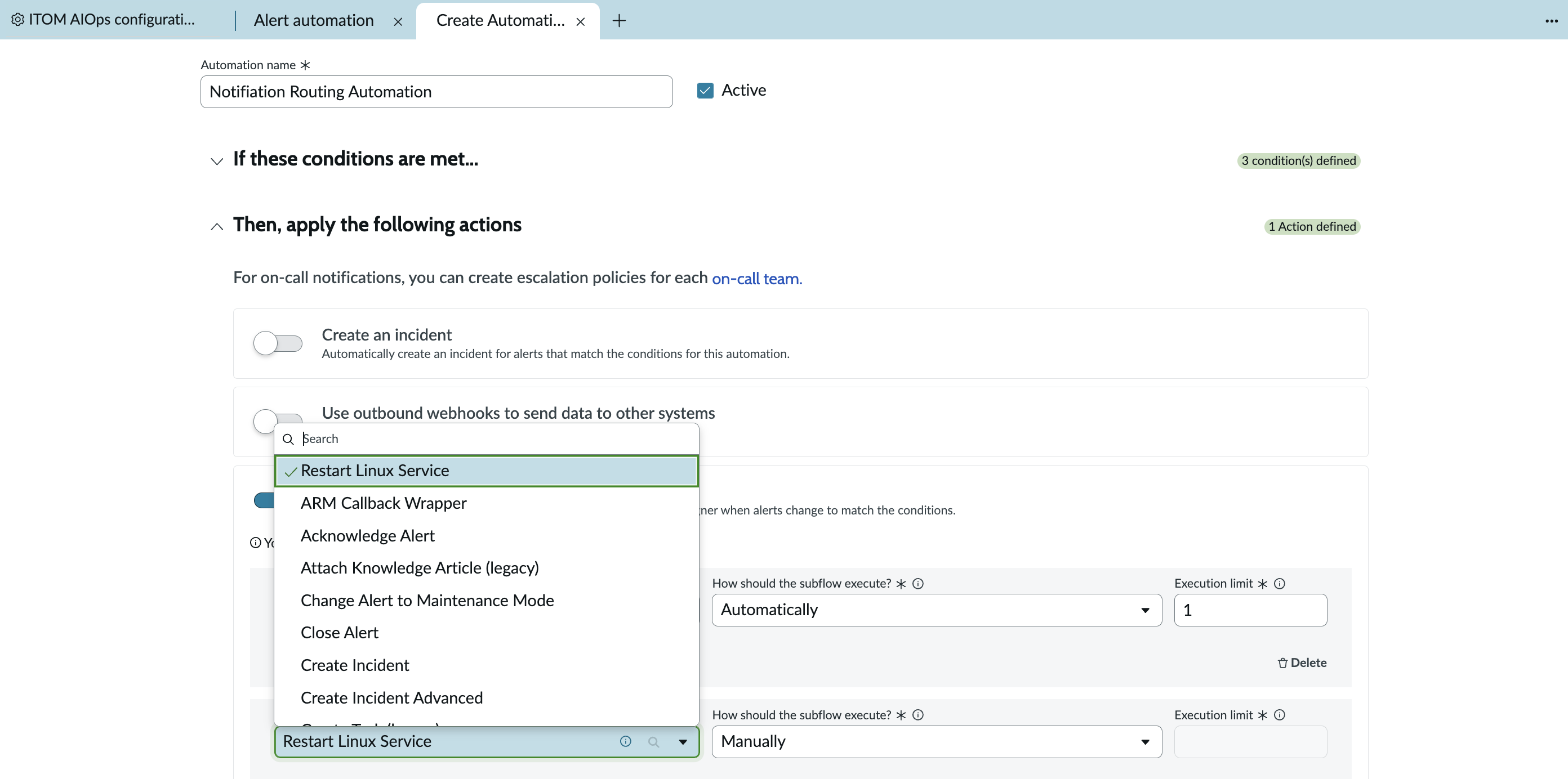1568x779 pixels.
Task: Edit the Automation name field
Action: pos(436,92)
